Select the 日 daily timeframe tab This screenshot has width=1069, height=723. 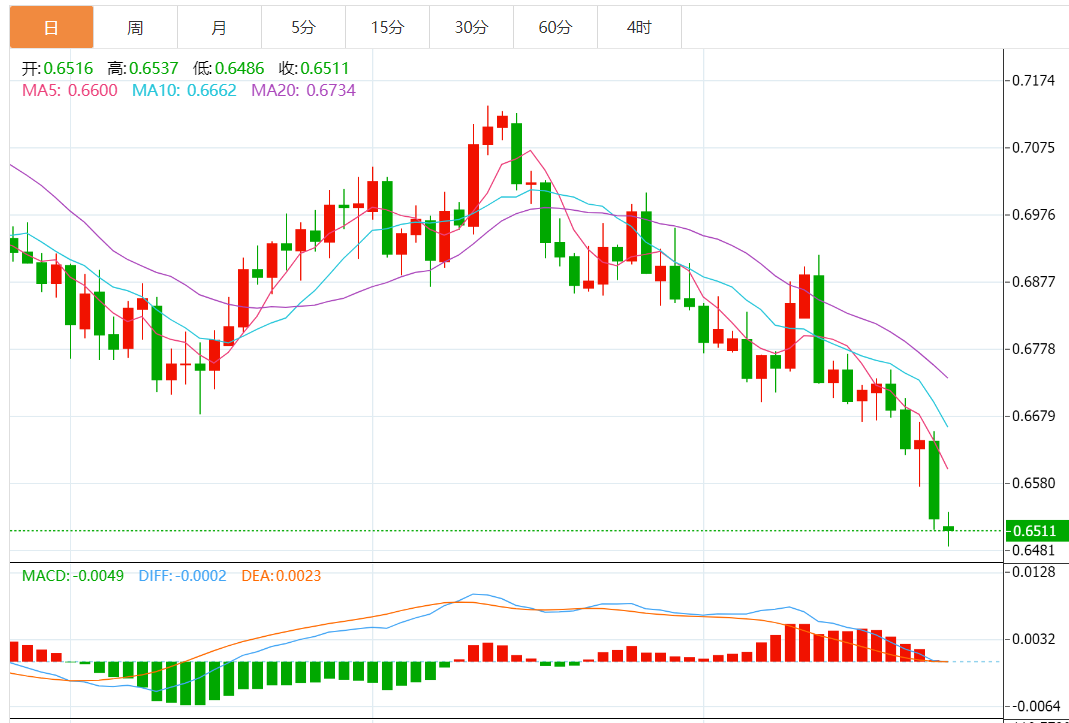[x=51, y=27]
